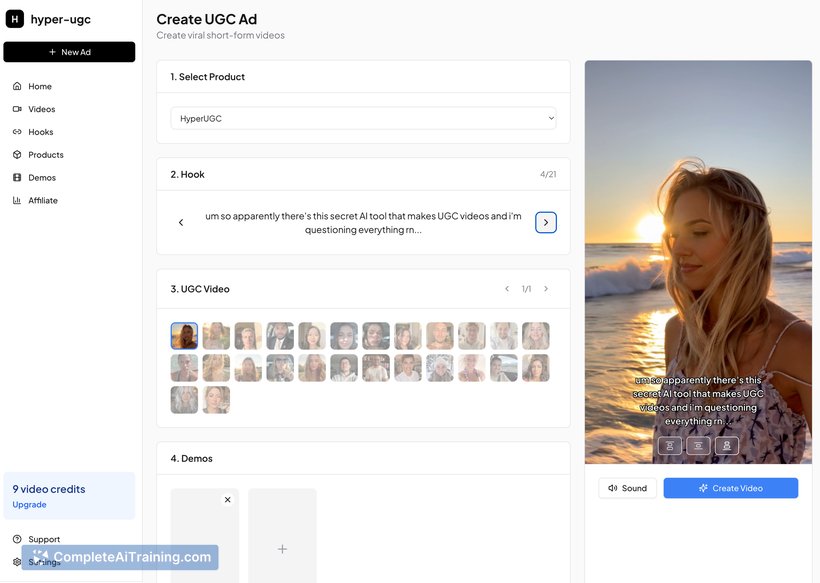Click the Create UGC Ad heading

[x=207, y=19]
